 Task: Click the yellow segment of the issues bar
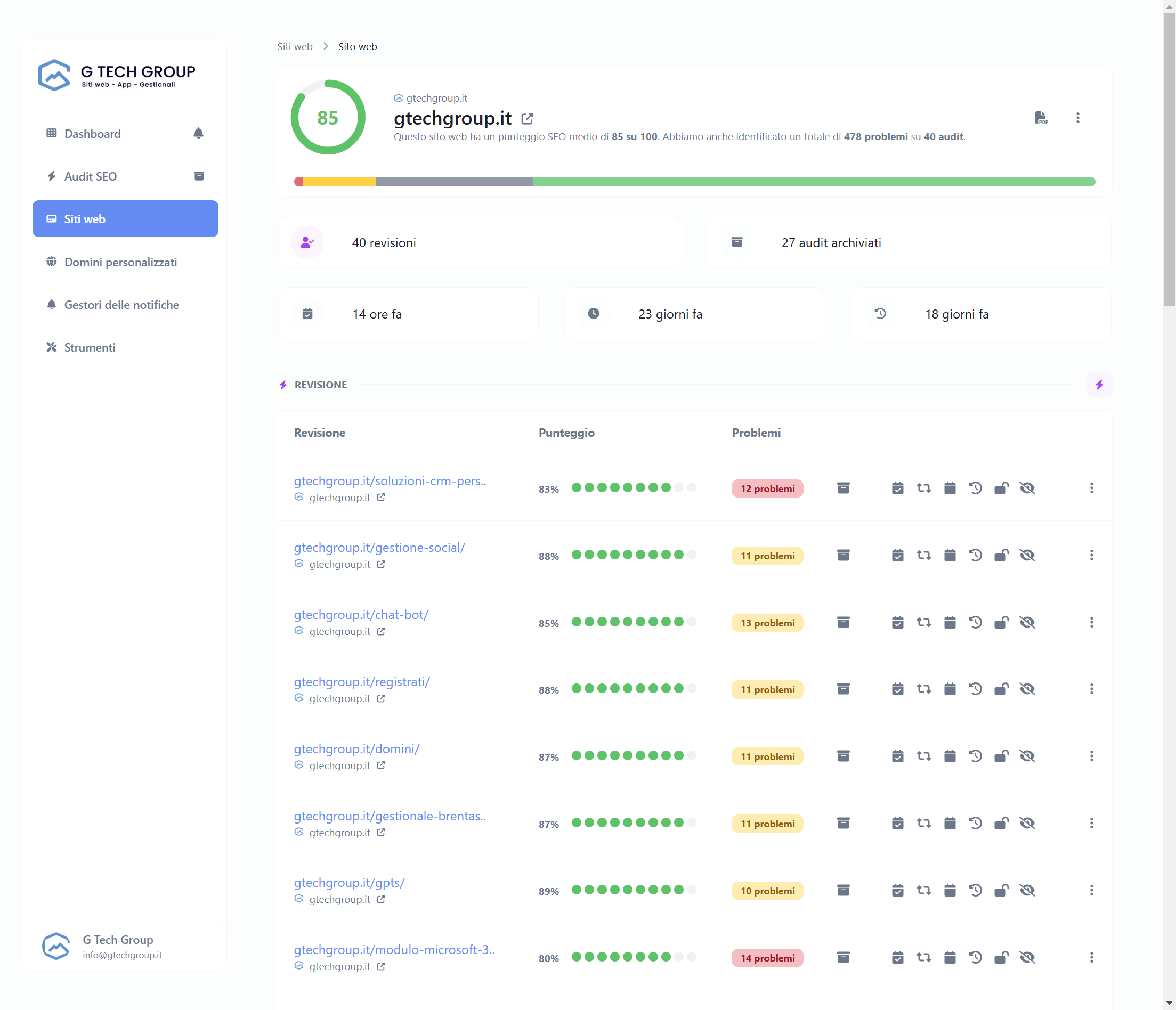(339, 182)
